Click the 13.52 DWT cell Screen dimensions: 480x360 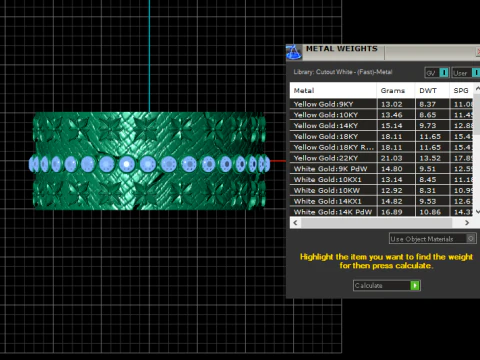(432, 158)
